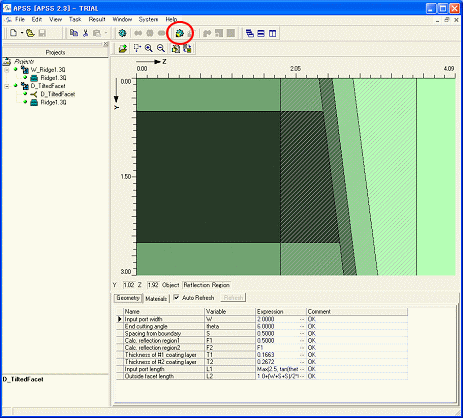
Task: Zoom in with the magnifier plus icon
Action: 149,49
